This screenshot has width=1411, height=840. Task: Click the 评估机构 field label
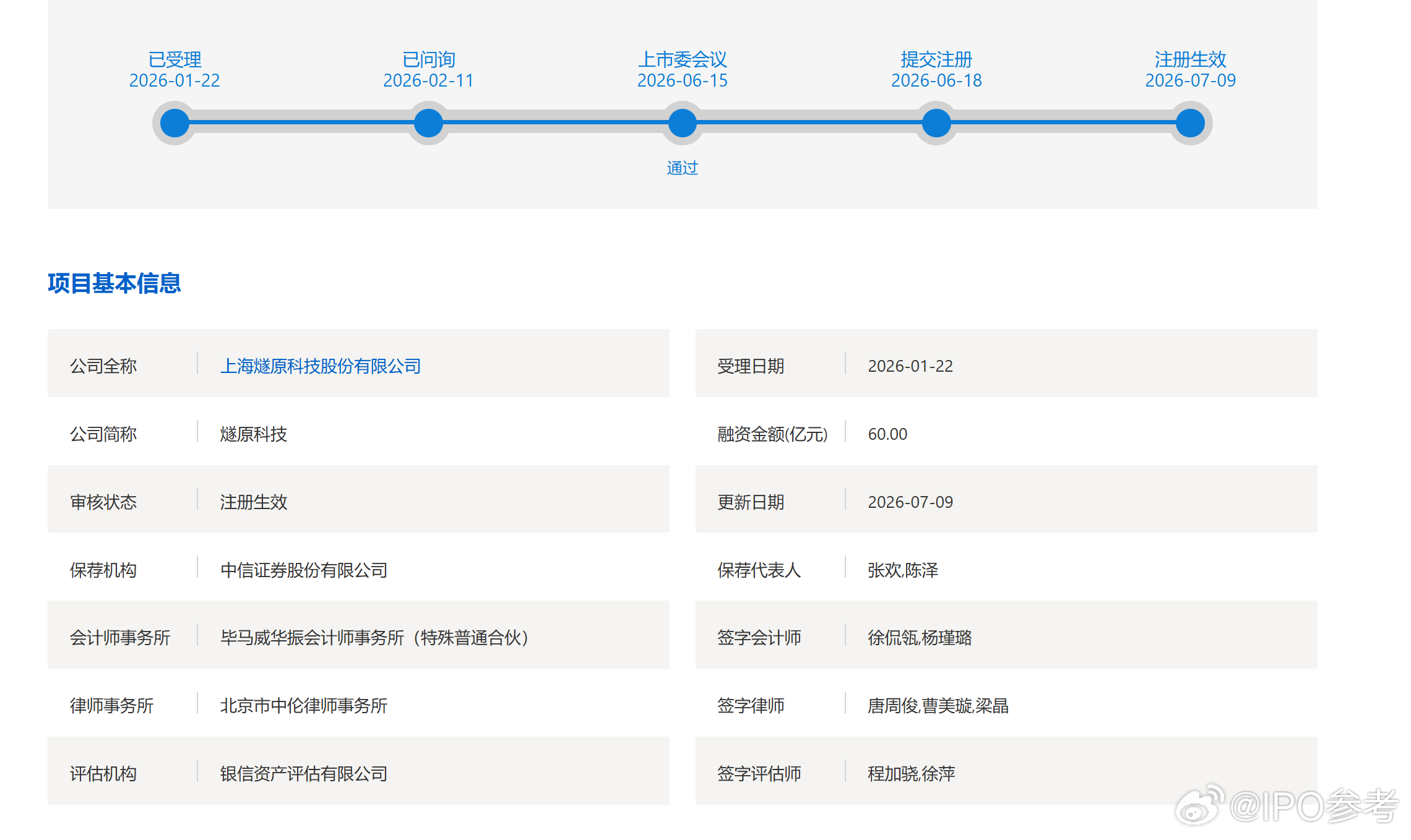(x=103, y=774)
